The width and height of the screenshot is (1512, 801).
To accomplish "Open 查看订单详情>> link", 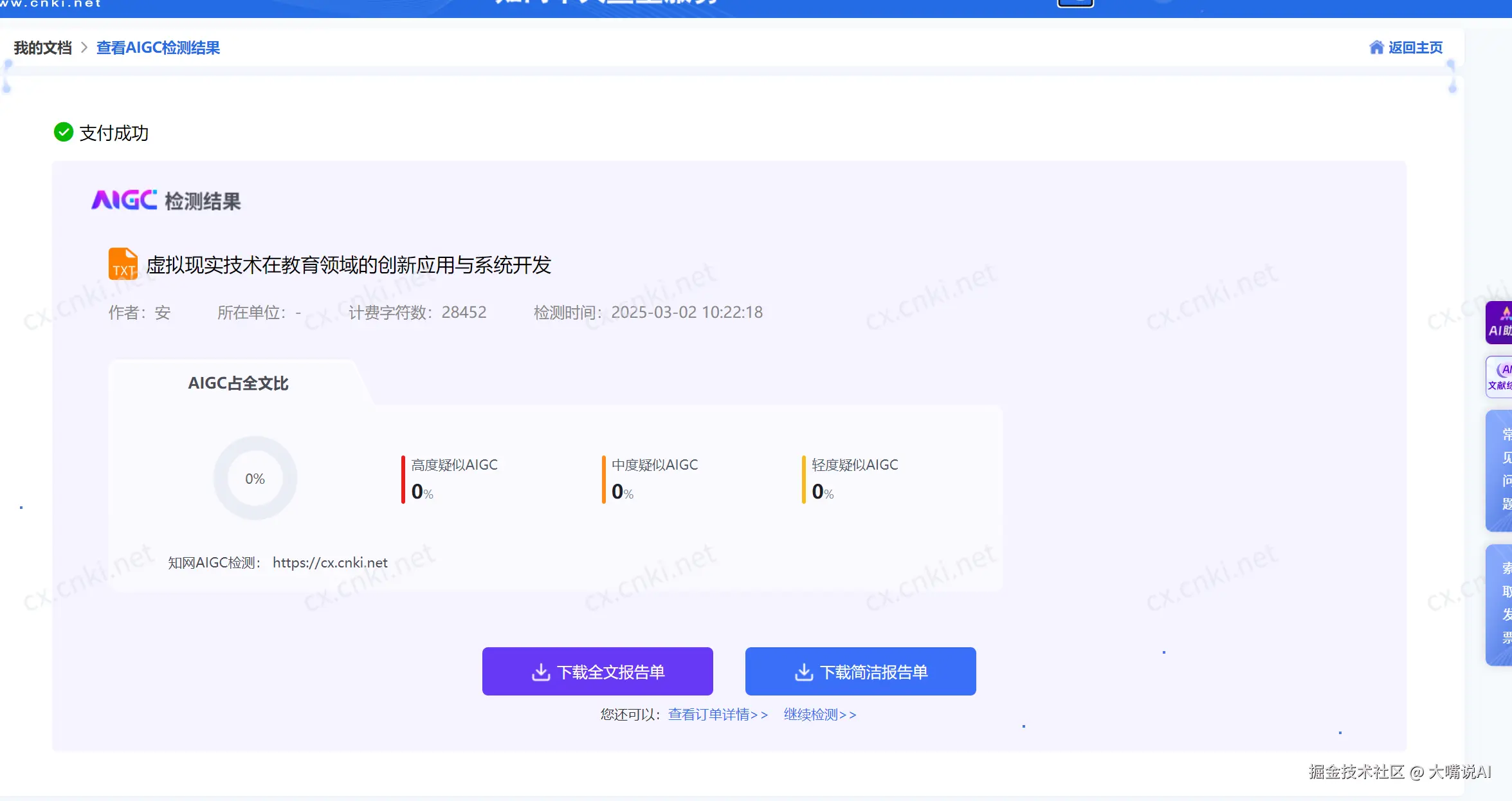I will [718, 715].
